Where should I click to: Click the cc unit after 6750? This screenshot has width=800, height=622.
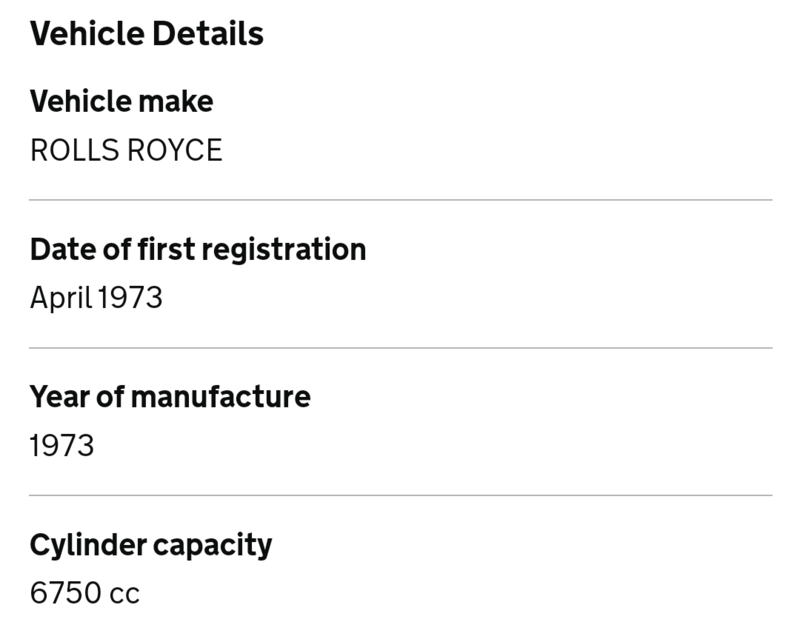click(x=124, y=594)
